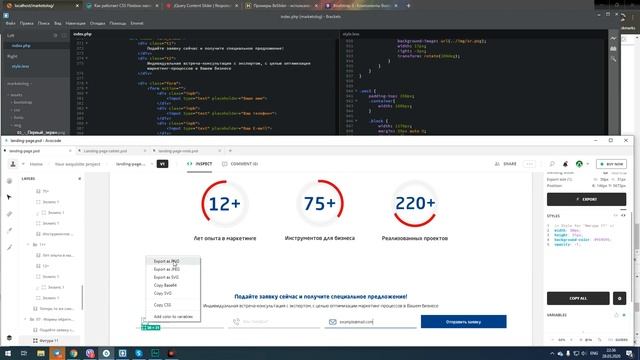
Task: Collapse the 07 layer group in Layers panel
Action: 25,319
